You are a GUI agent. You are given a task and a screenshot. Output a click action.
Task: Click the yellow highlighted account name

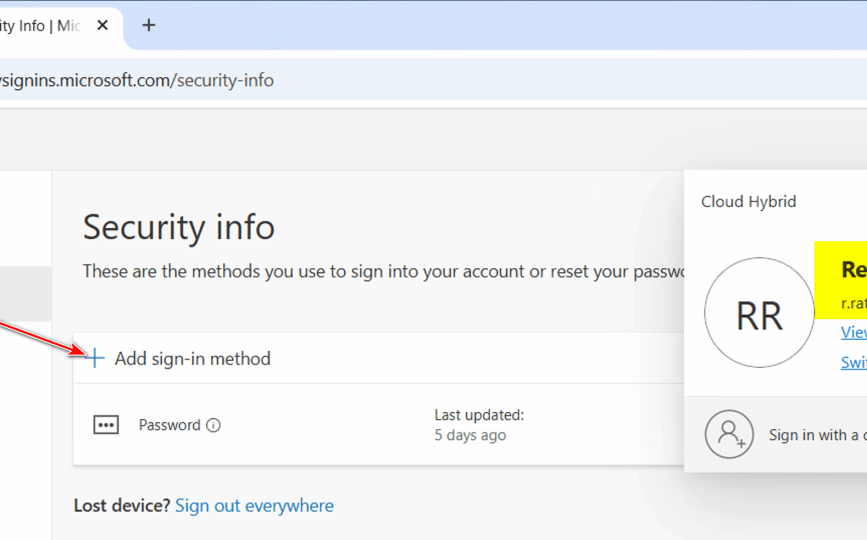pyautogui.click(x=852, y=270)
